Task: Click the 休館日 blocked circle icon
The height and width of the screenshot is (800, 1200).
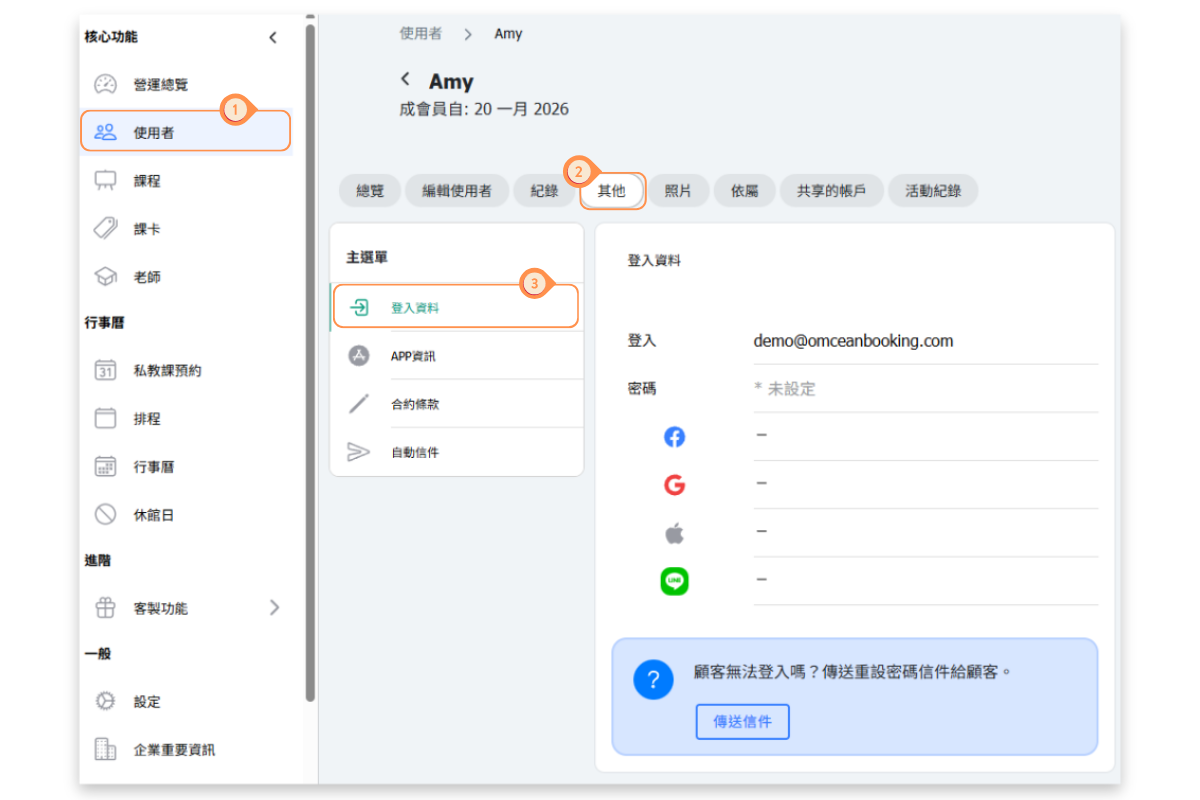Action: [x=106, y=515]
